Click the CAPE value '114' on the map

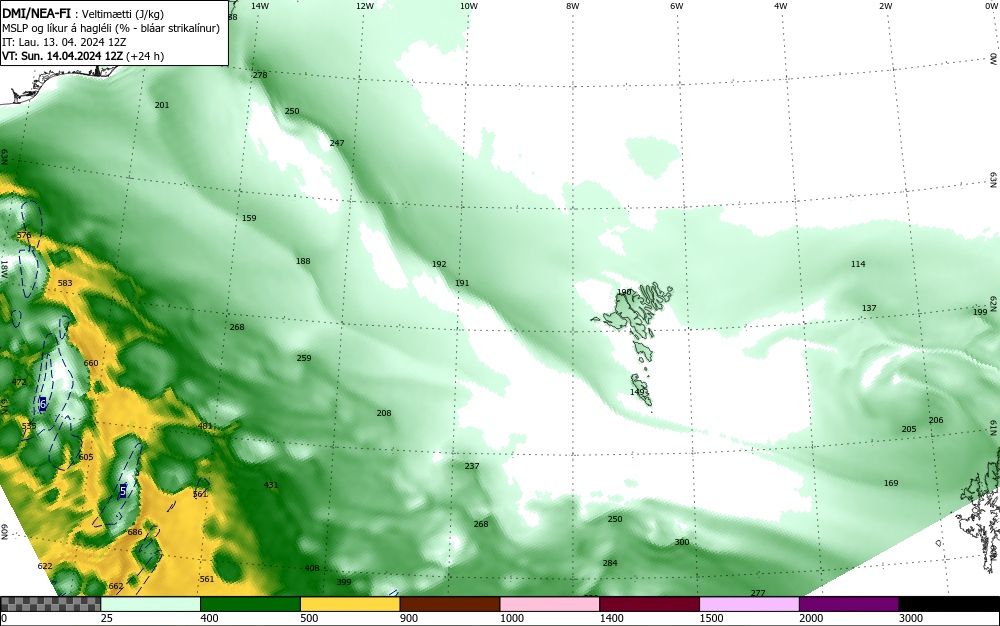[858, 264]
